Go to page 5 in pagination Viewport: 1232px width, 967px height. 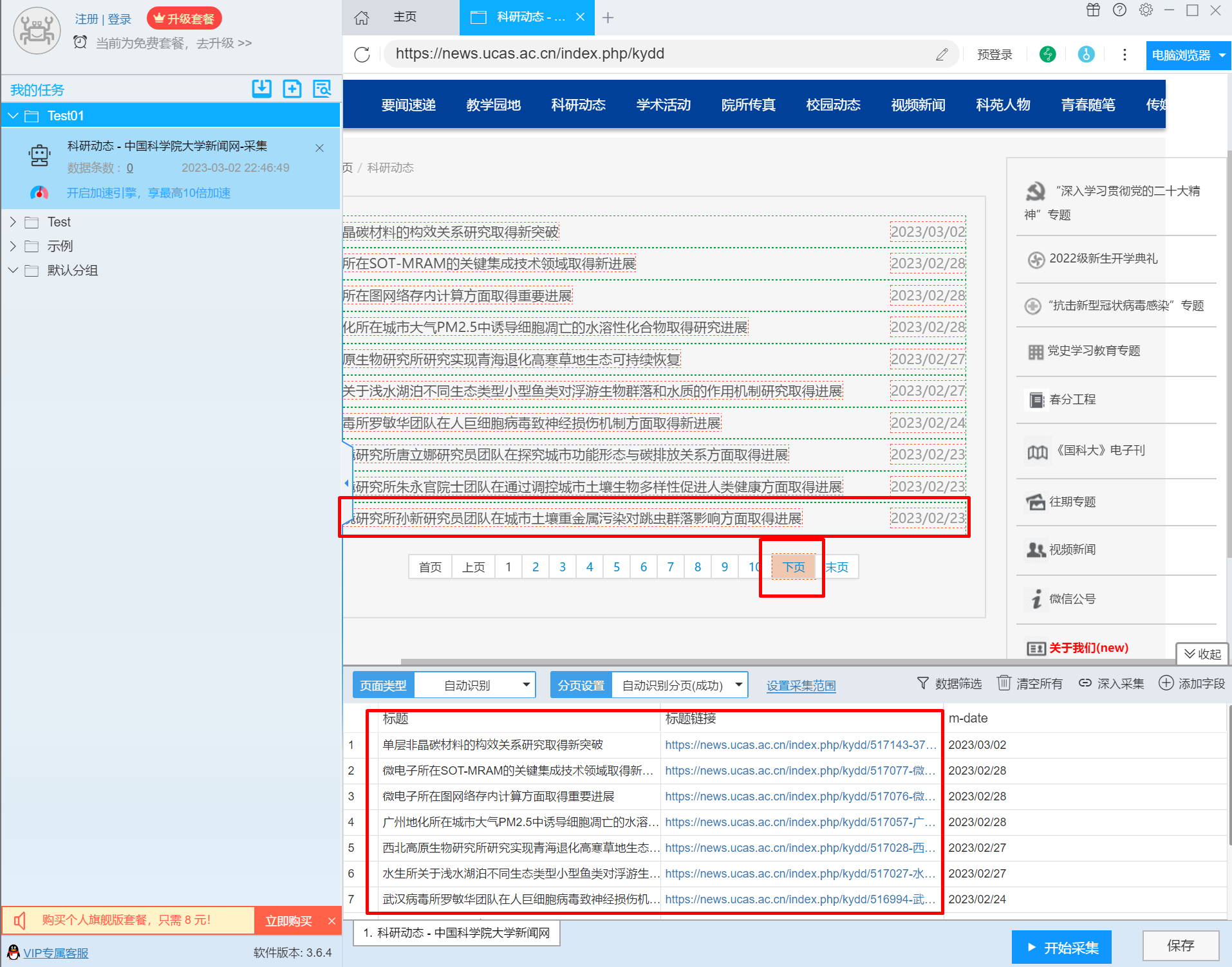[x=617, y=567]
